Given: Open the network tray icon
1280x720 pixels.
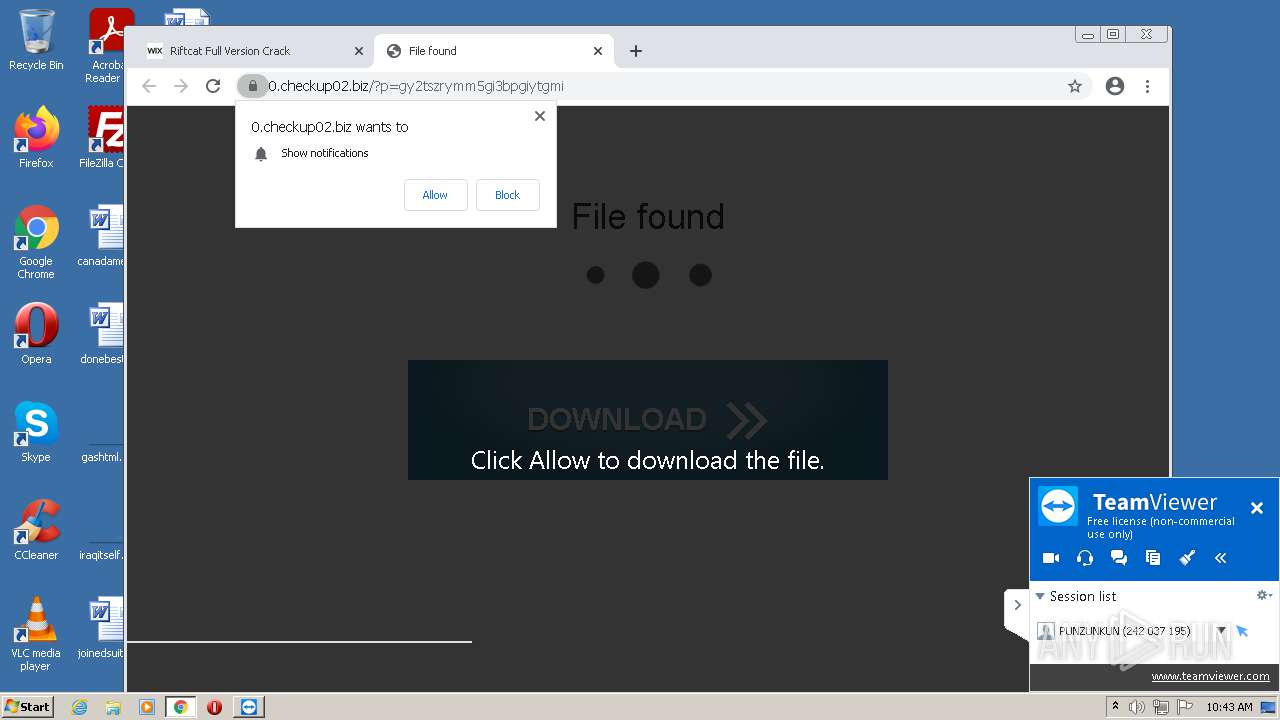Looking at the screenshot, I should pos(1161,707).
